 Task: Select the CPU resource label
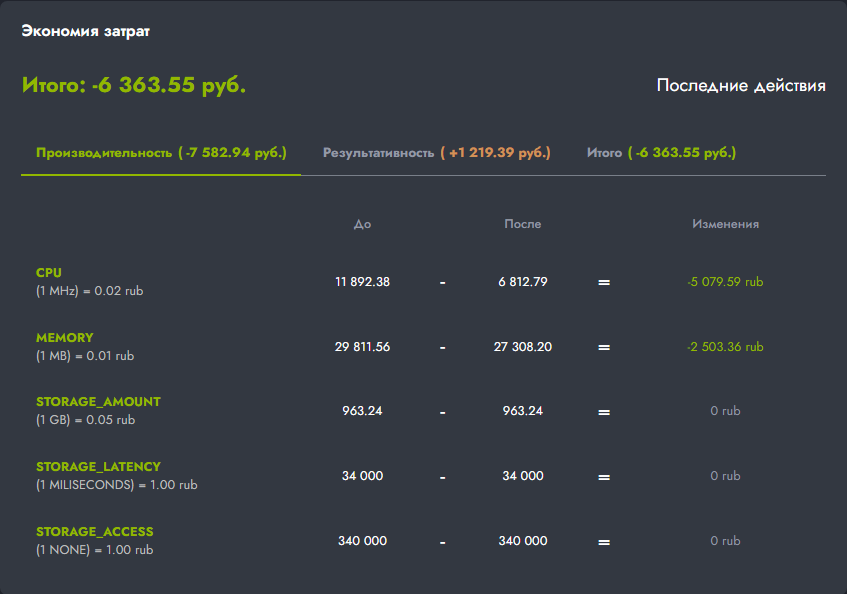[x=49, y=273]
